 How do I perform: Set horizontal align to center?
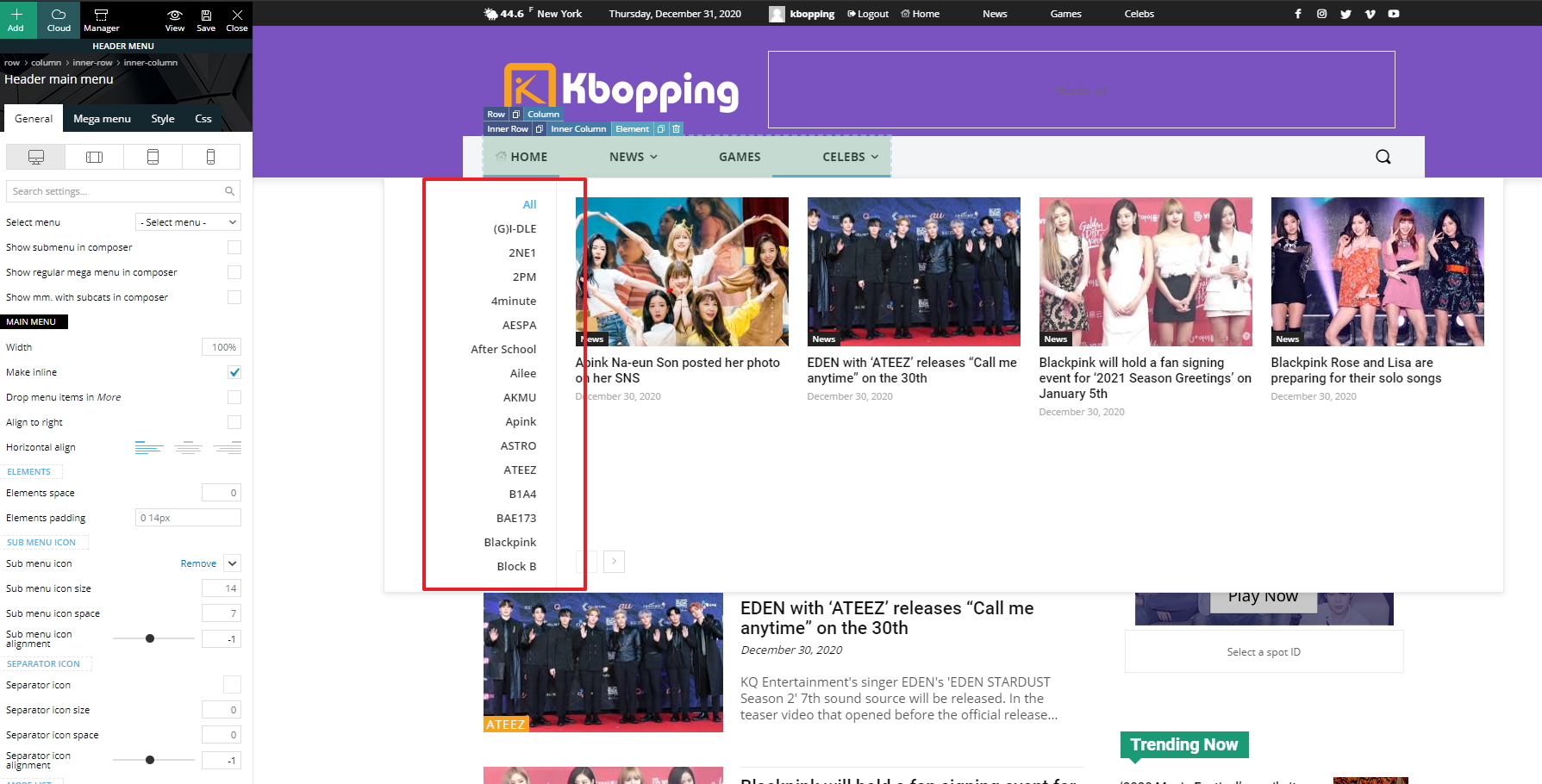[x=188, y=447]
